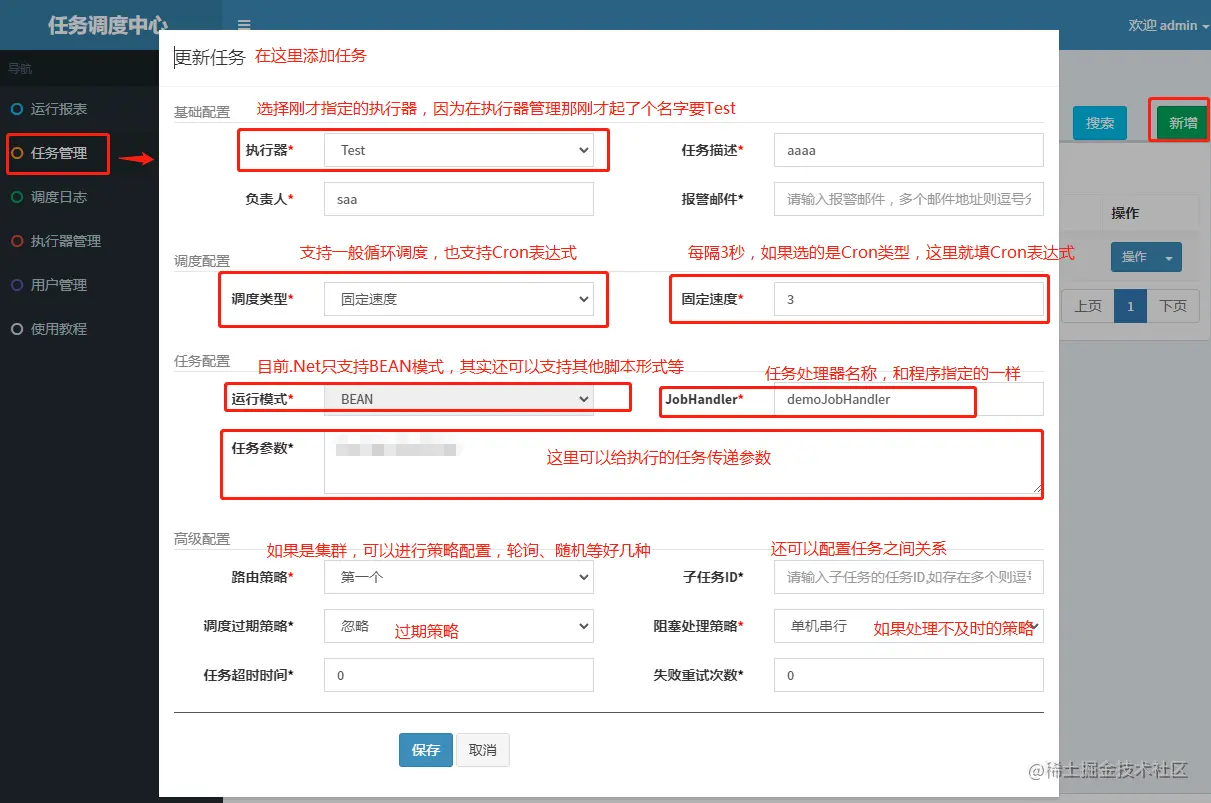Click the 任务超时时间 field
1211x803 pixels.
click(459, 675)
